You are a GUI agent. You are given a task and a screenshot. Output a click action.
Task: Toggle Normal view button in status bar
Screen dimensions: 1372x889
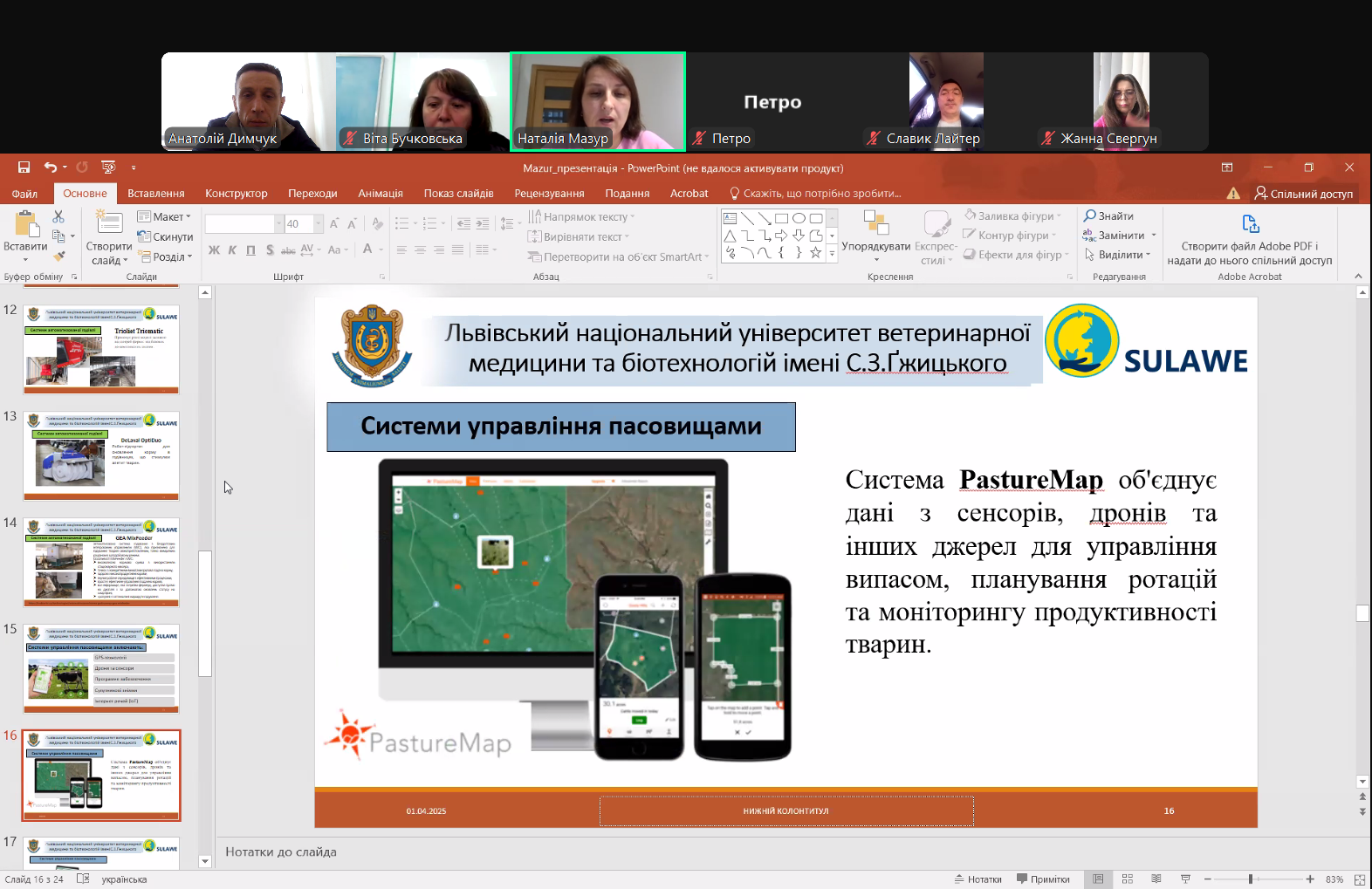[x=1098, y=879]
